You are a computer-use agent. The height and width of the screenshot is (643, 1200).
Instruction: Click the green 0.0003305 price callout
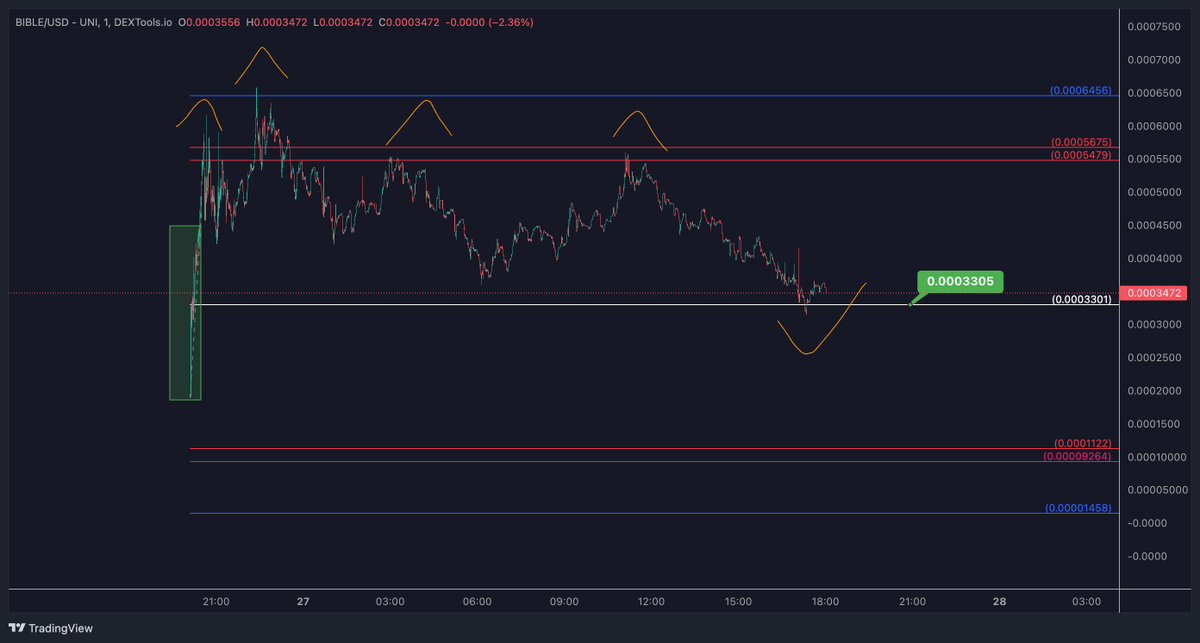[959, 282]
